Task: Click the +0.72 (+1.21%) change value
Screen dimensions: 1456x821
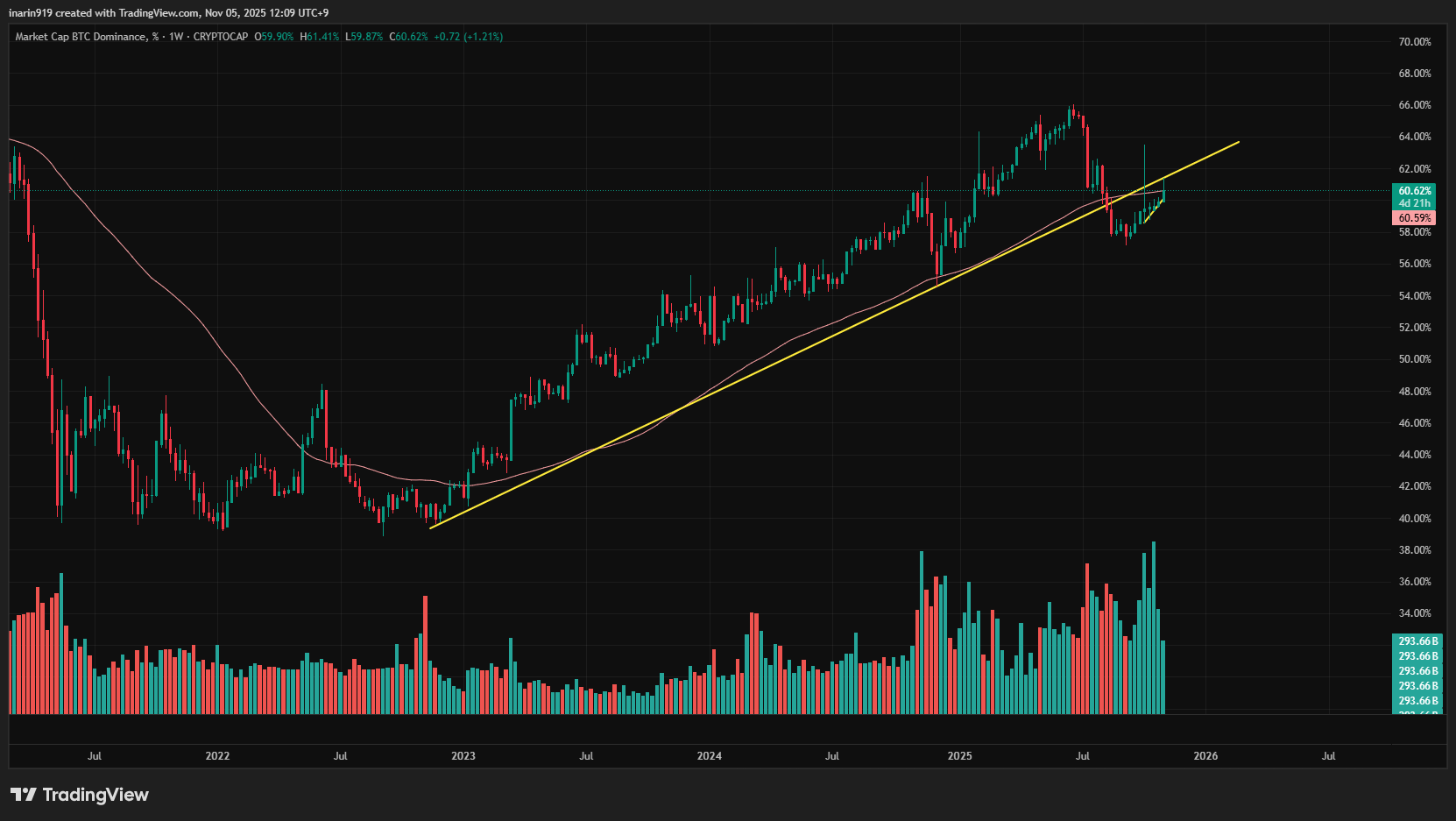Action: pos(468,37)
